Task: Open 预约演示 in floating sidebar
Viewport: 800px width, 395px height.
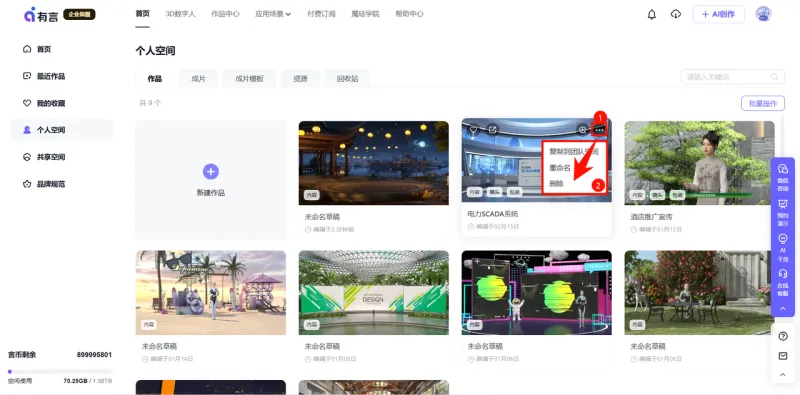Action: point(783,213)
